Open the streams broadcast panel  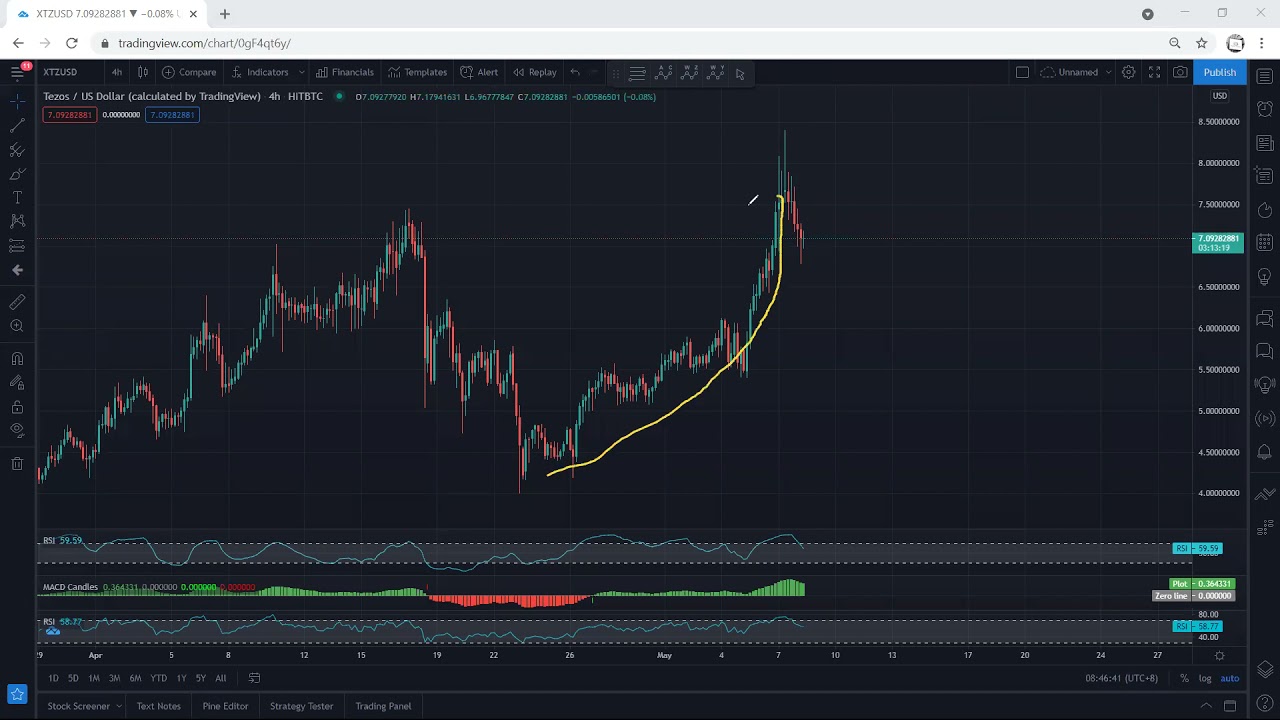click(x=1265, y=418)
